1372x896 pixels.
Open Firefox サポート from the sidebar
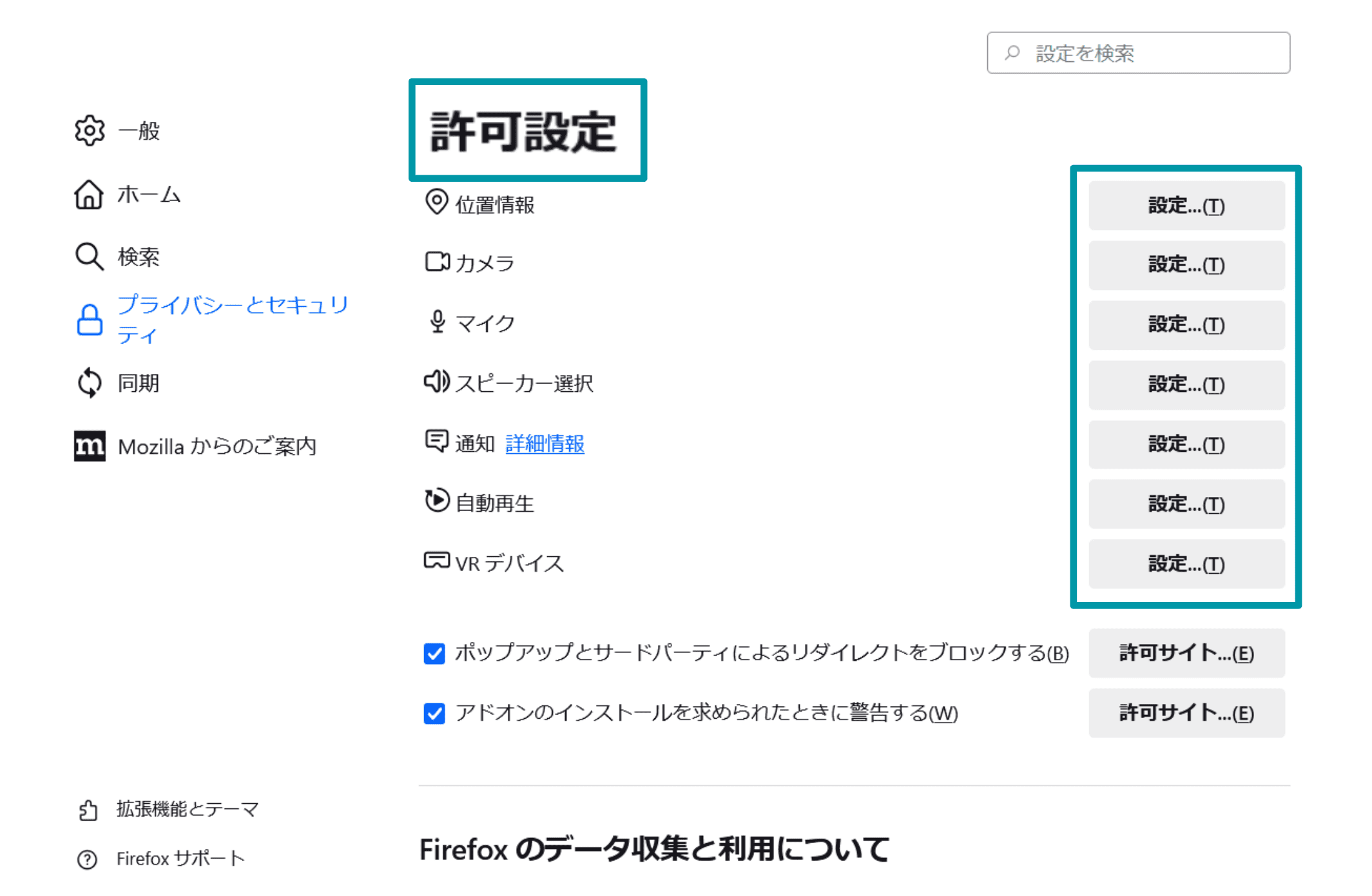(x=180, y=858)
